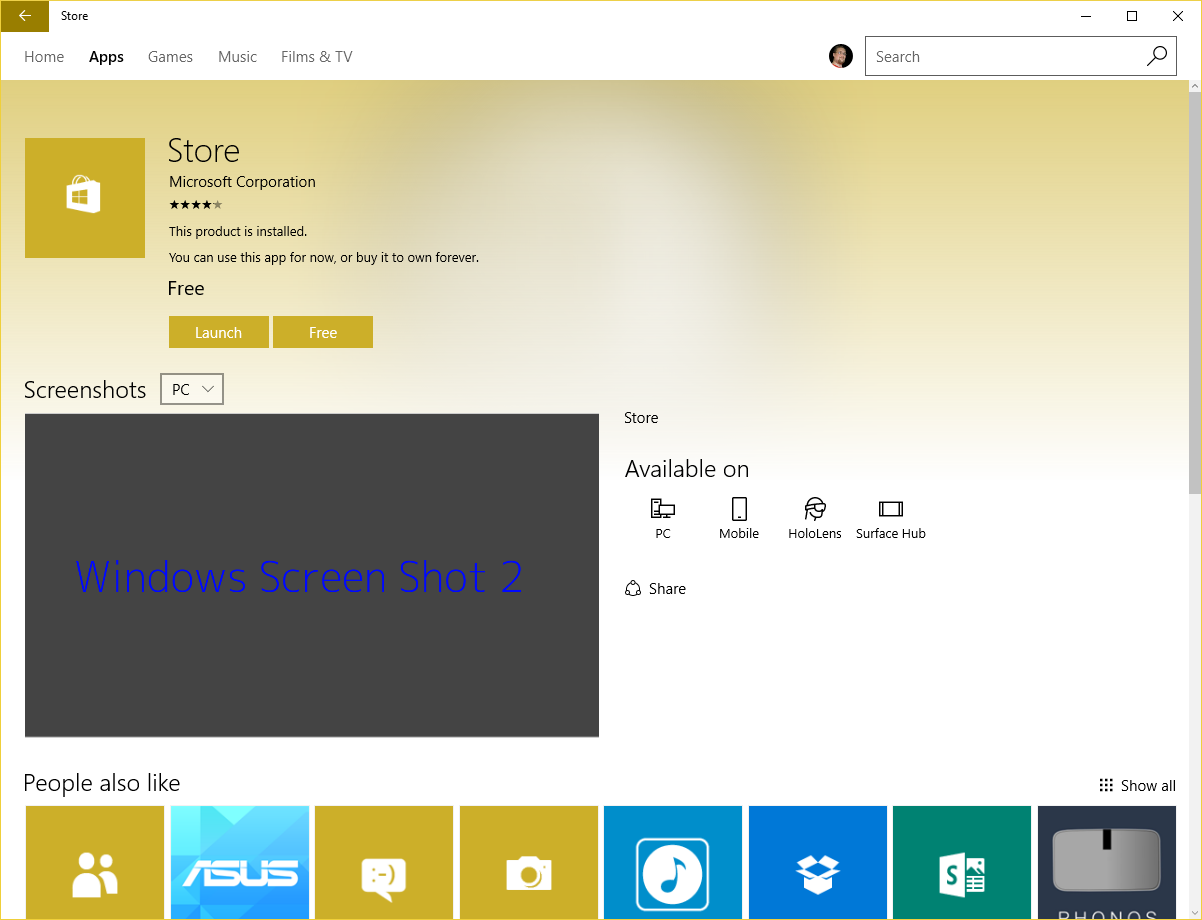Select the Mobile device icon
Screen dimensions: 1202x920
pyautogui.click(x=739, y=510)
